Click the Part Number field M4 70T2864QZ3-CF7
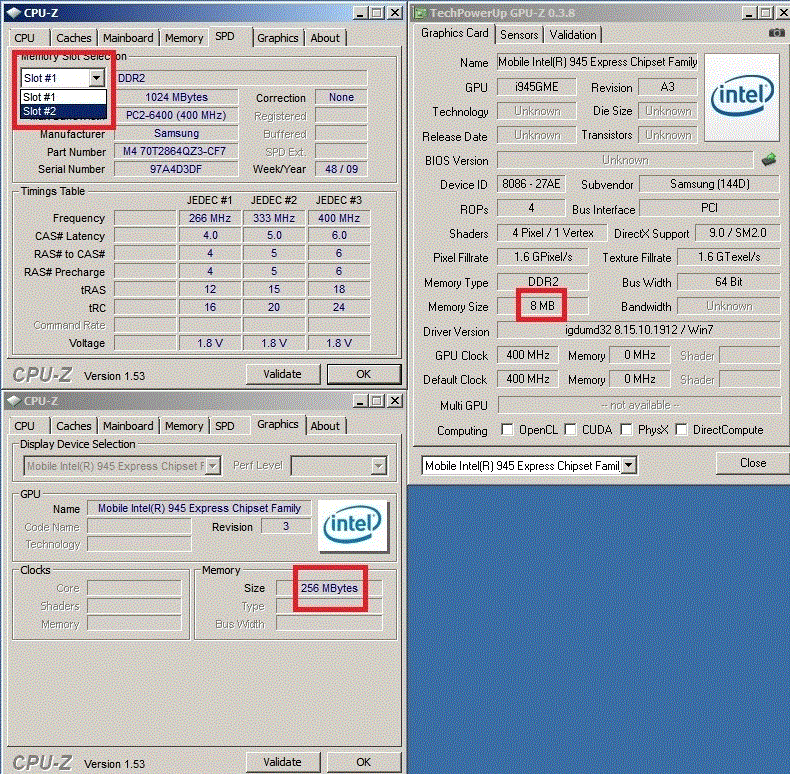790x774 pixels. [x=176, y=151]
